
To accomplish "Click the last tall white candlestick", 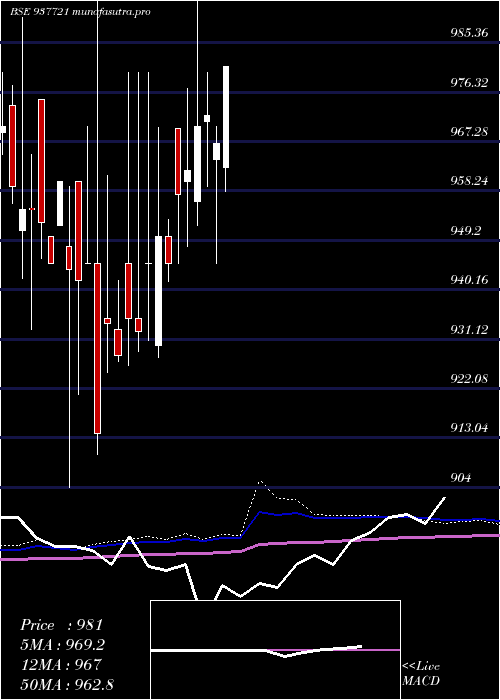I will tap(226, 117).
